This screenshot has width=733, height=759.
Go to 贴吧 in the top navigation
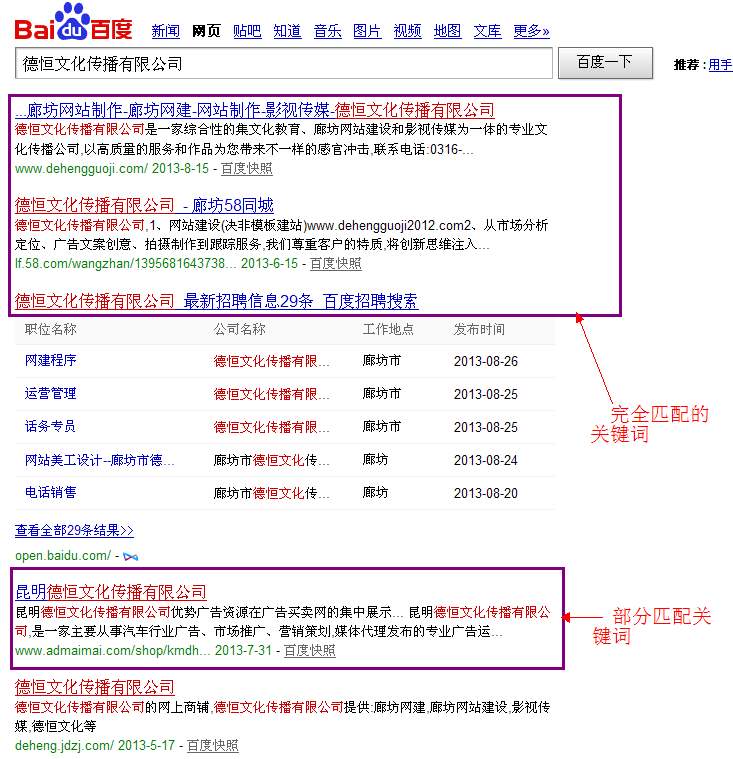247,31
